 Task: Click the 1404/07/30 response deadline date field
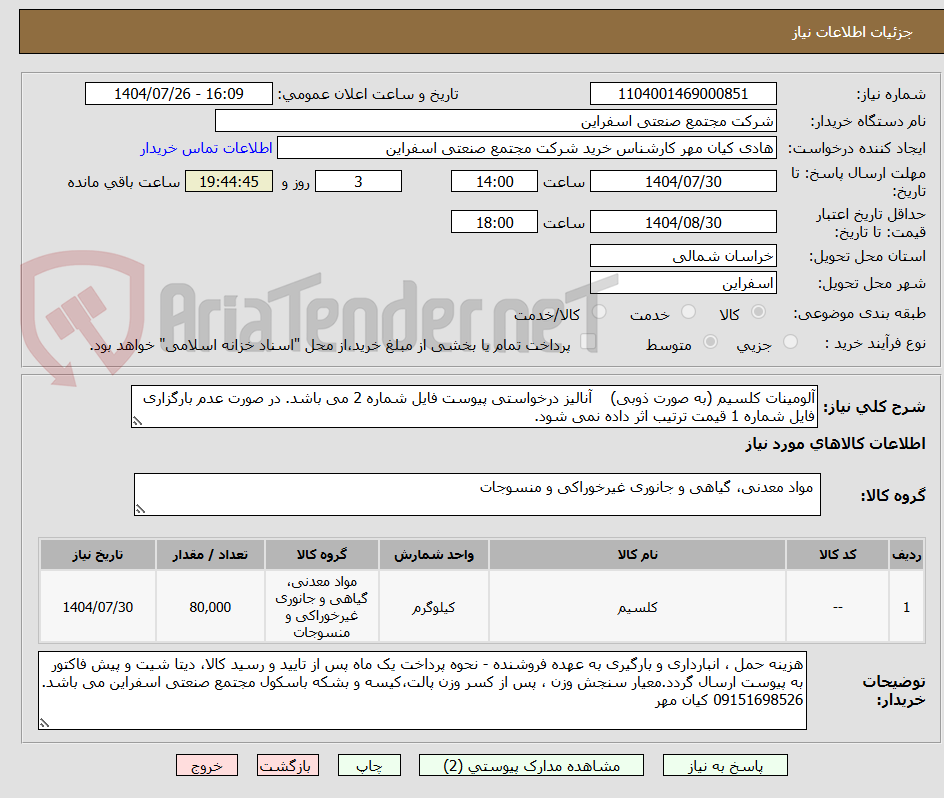point(684,181)
